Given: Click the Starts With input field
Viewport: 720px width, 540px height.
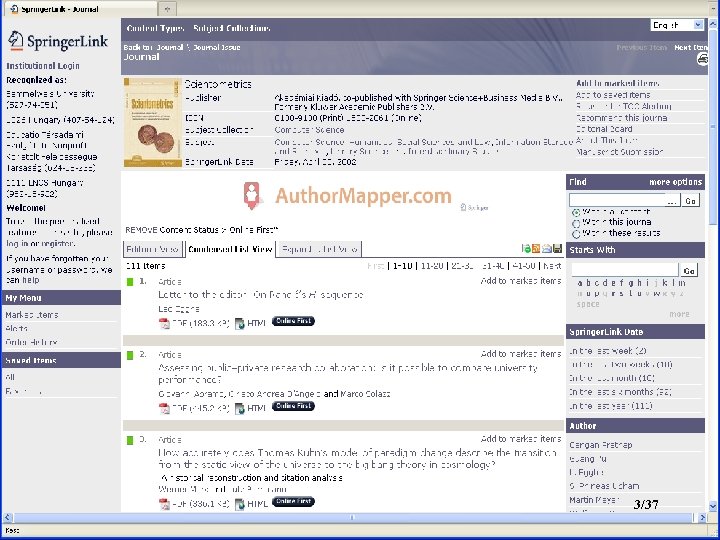Looking at the screenshot, I should (624, 270).
